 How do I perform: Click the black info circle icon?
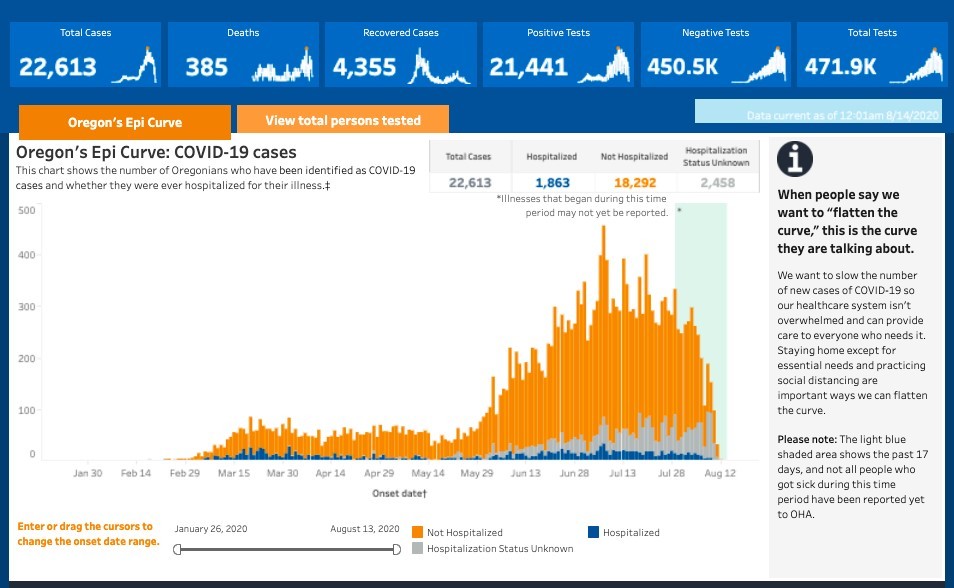pos(795,159)
